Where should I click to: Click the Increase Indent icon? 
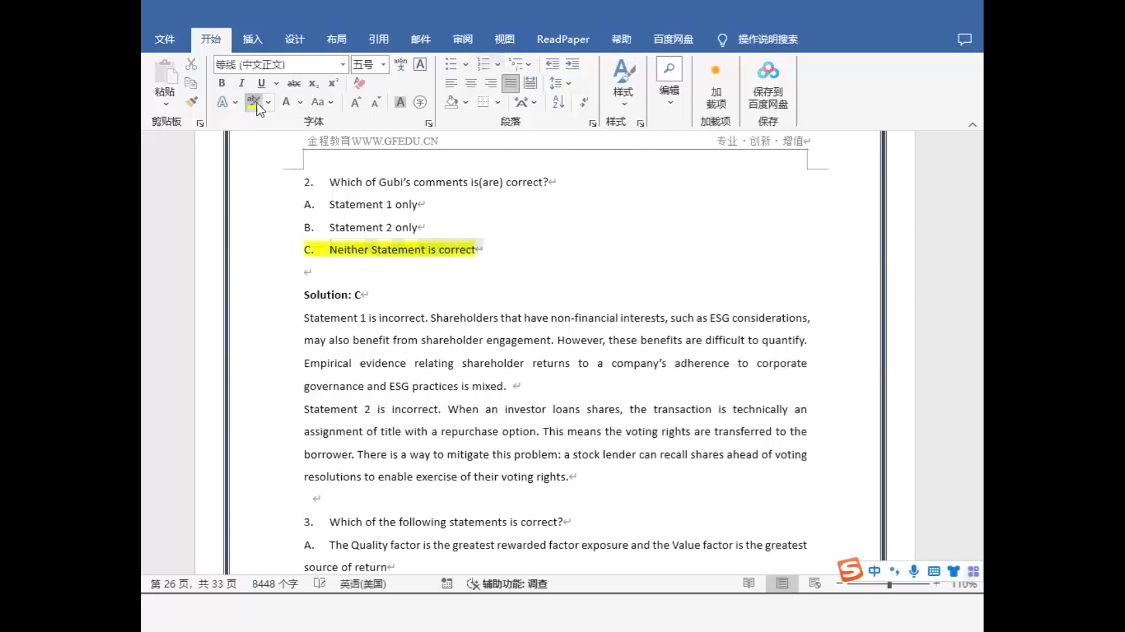coord(572,64)
